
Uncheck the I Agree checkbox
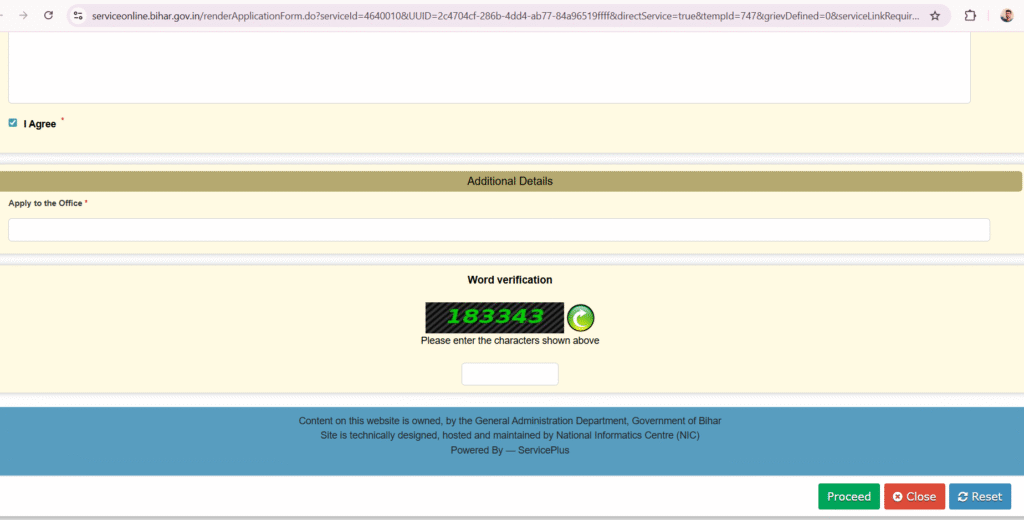(12, 123)
